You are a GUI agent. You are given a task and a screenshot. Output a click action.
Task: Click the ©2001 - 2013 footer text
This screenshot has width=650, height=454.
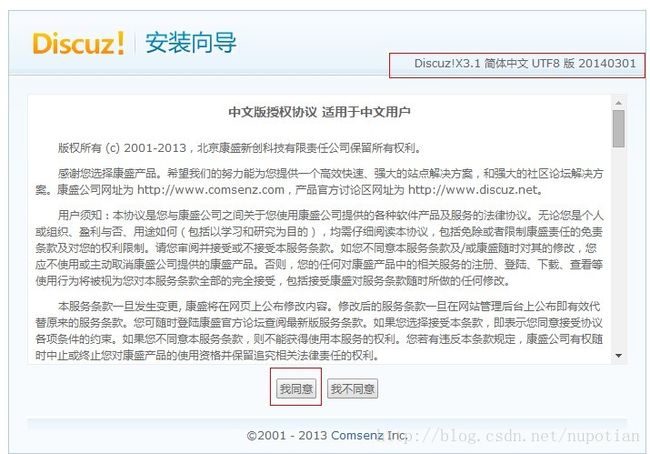click(x=287, y=435)
